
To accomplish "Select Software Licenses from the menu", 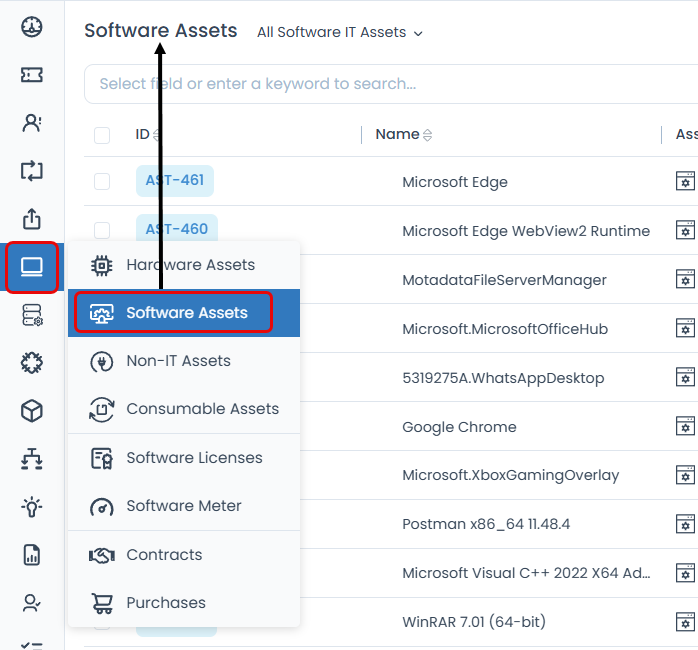I will tap(184, 458).
